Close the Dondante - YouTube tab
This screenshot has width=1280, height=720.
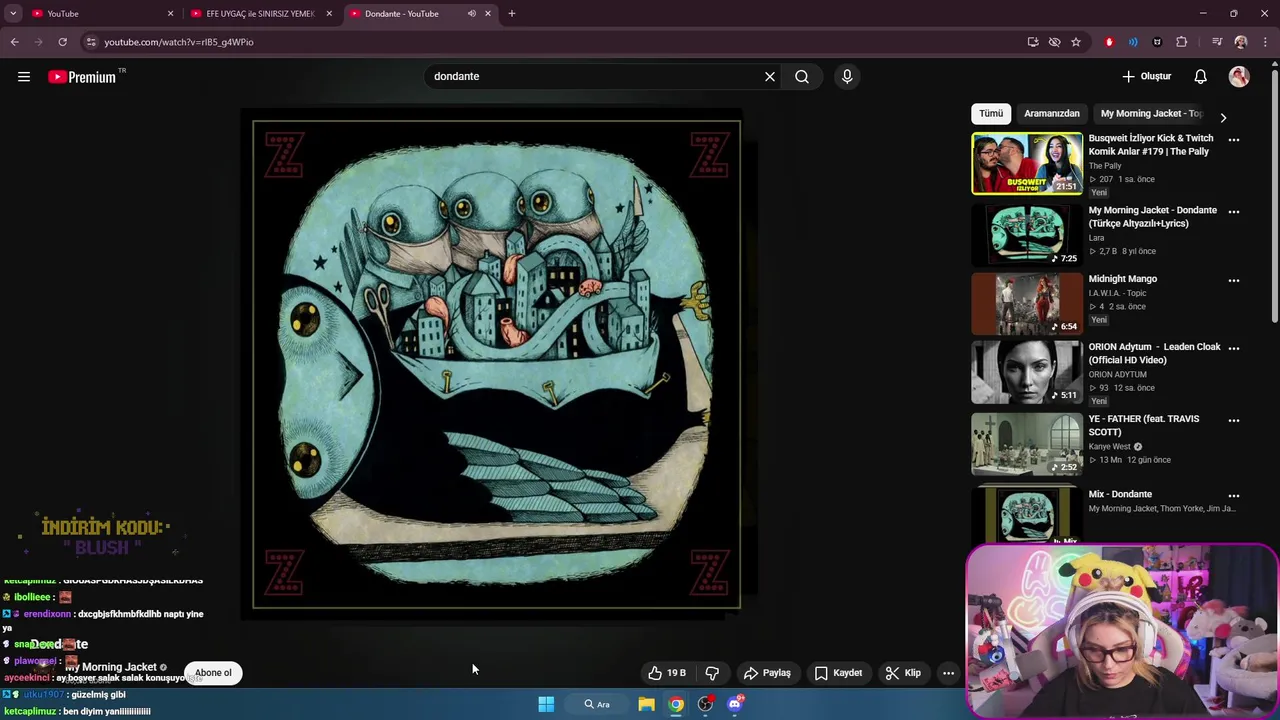[488, 14]
